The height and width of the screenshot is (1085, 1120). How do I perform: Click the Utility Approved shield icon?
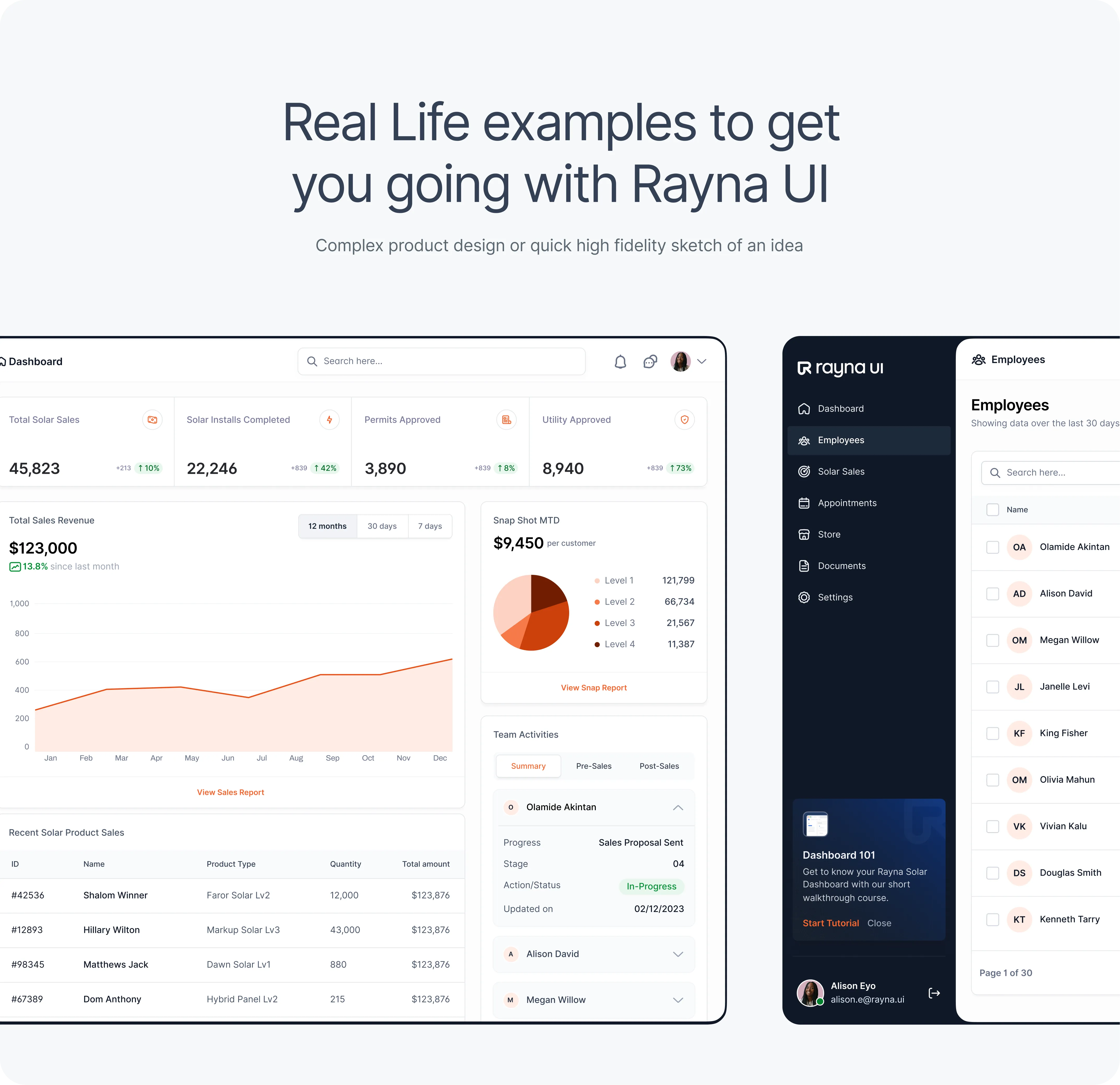(684, 420)
